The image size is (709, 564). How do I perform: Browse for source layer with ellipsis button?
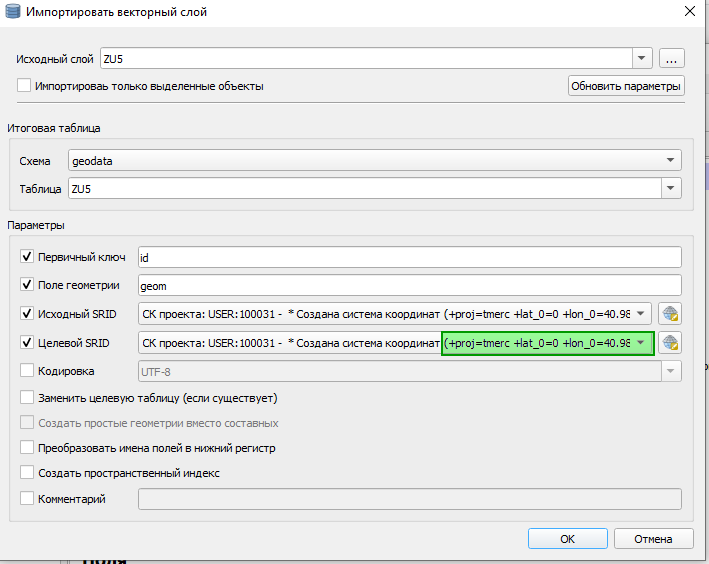[672, 59]
